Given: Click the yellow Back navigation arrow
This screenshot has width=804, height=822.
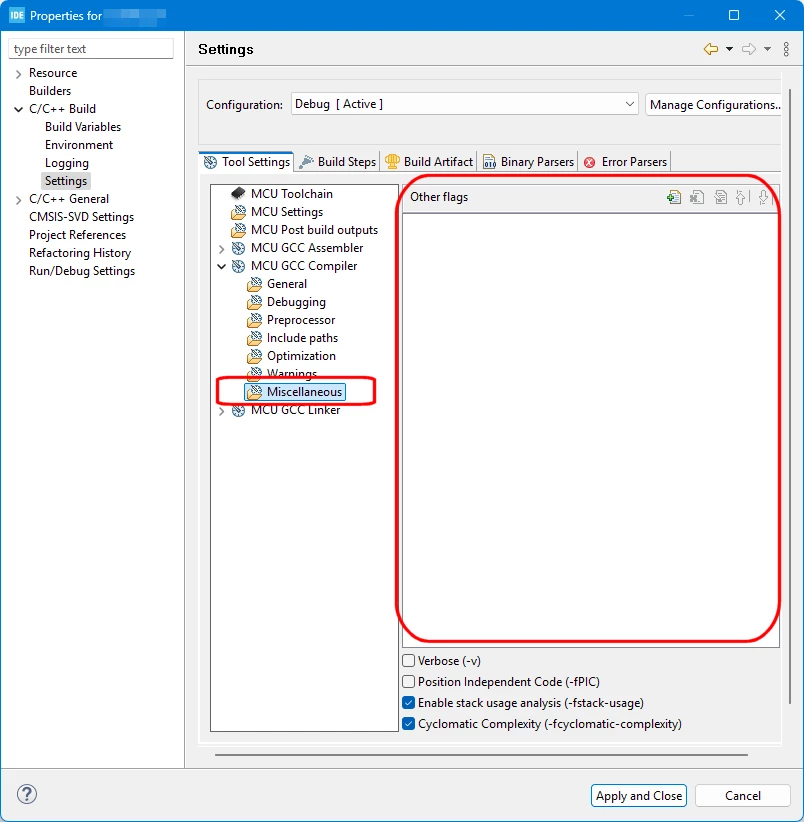Looking at the screenshot, I should coord(711,49).
